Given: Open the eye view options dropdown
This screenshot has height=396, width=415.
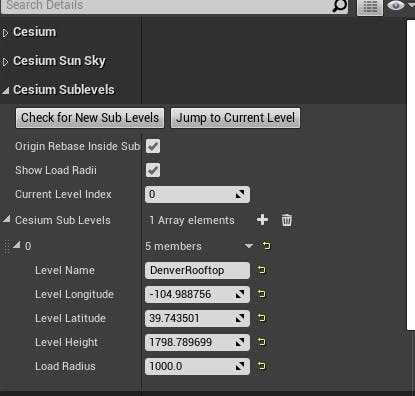Looking at the screenshot, I should click(x=400, y=6).
